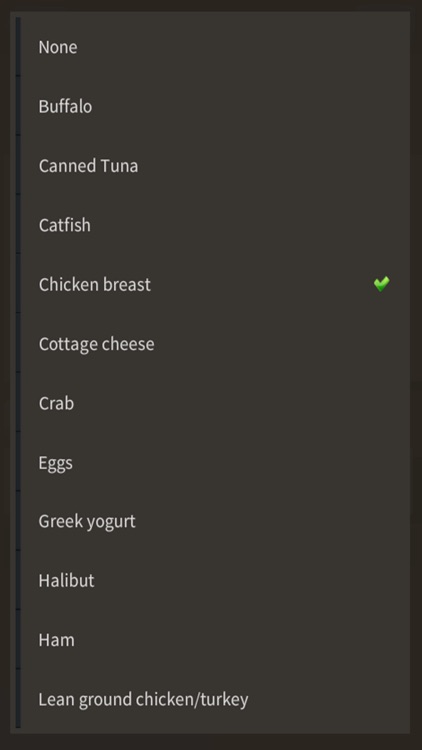
Task: Tap the word yogurt in Greek yogurt
Action: point(111,522)
